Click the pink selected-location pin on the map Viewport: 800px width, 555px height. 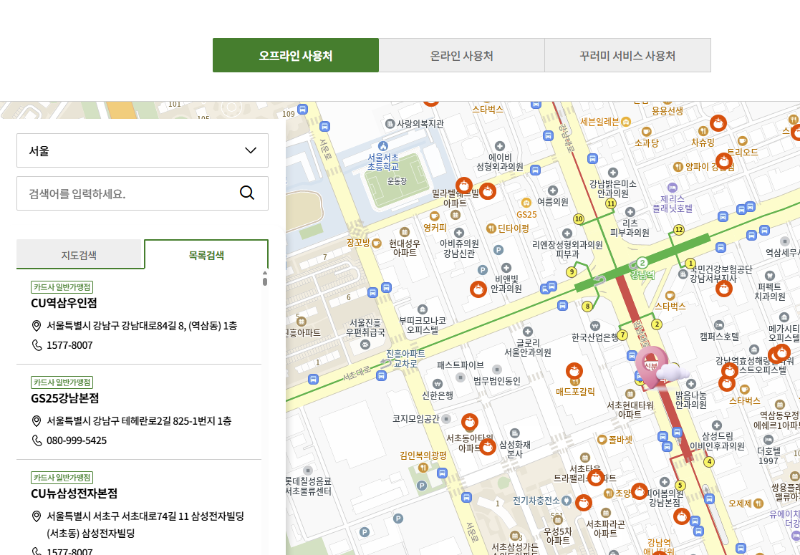[x=651, y=365]
